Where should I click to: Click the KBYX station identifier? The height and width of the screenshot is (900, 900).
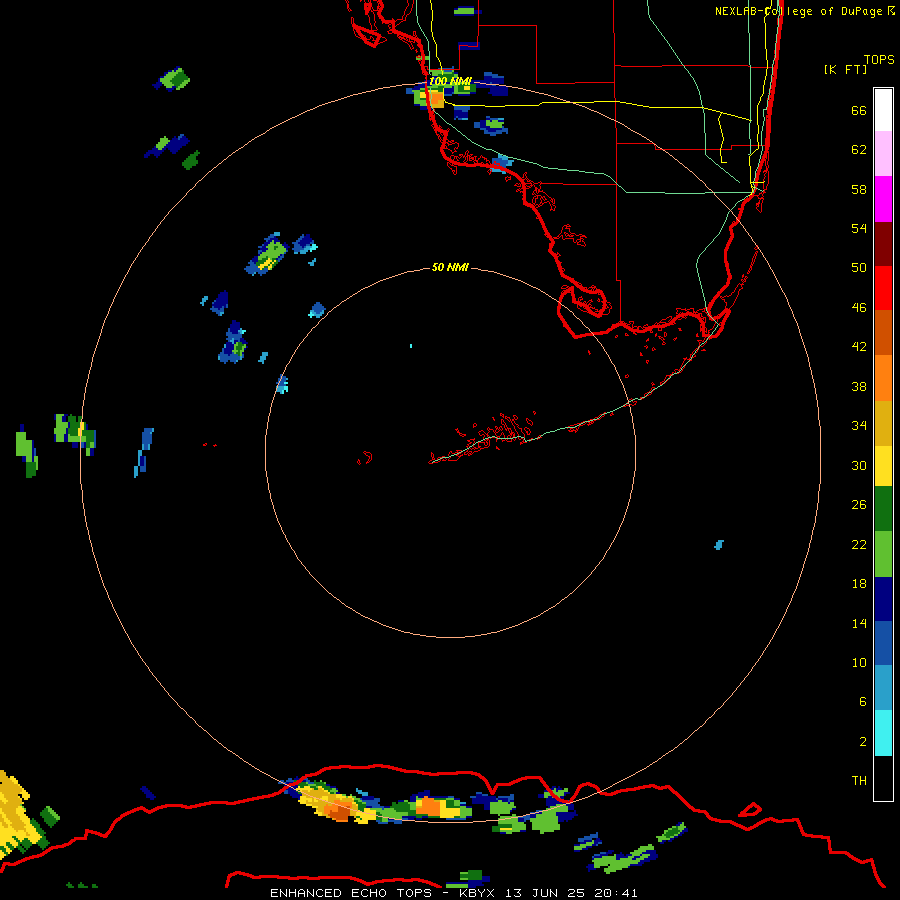click(x=476, y=893)
